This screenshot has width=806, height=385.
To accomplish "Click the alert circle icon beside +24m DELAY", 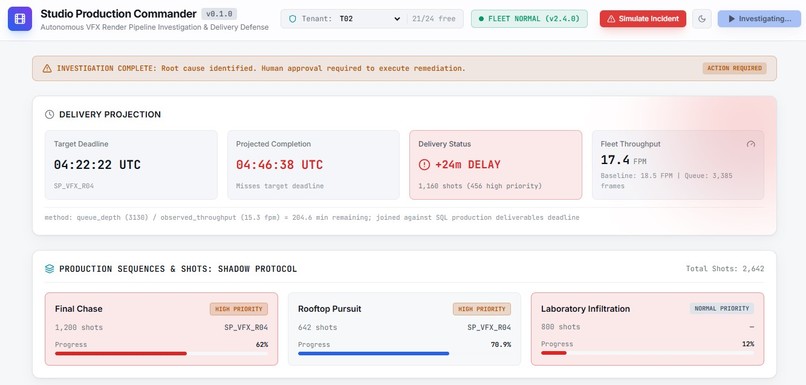I will coord(424,165).
